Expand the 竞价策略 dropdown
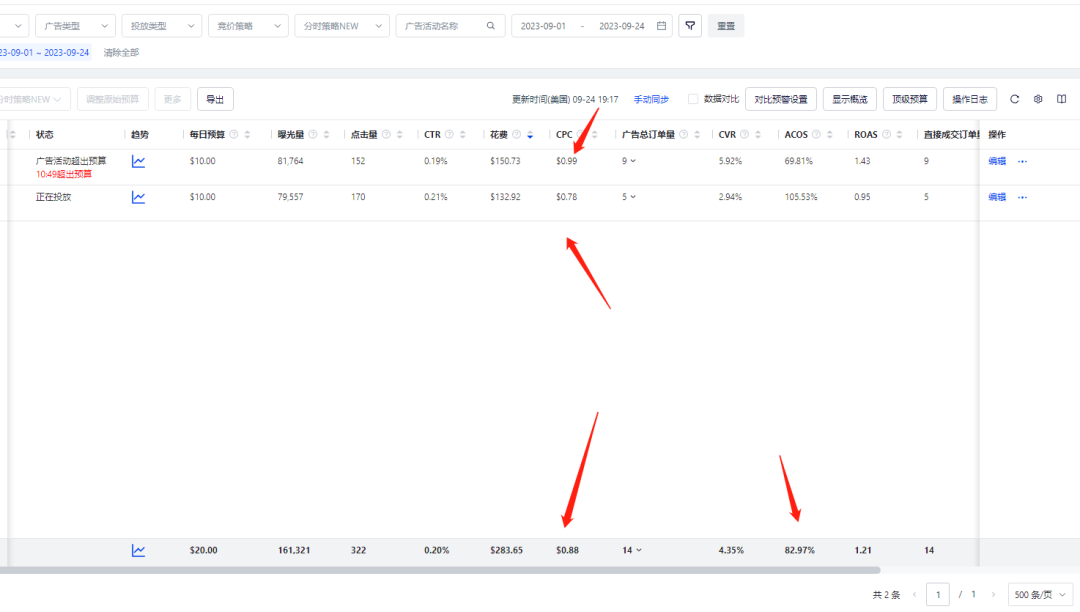The image size is (1080, 612). (248, 26)
